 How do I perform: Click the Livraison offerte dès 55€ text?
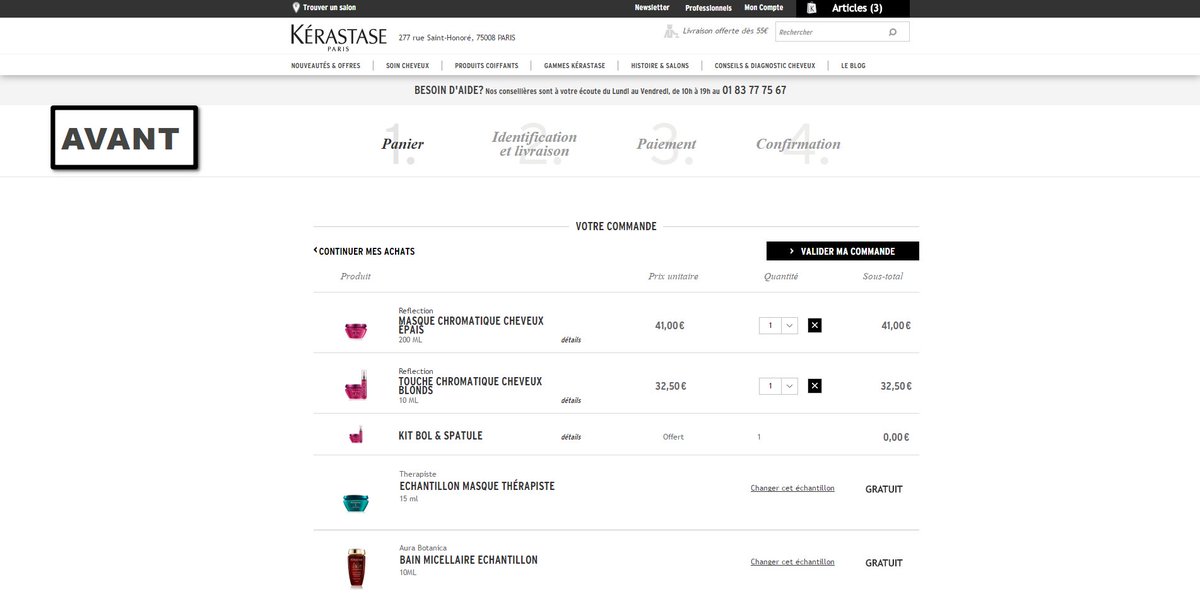(727, 31)
